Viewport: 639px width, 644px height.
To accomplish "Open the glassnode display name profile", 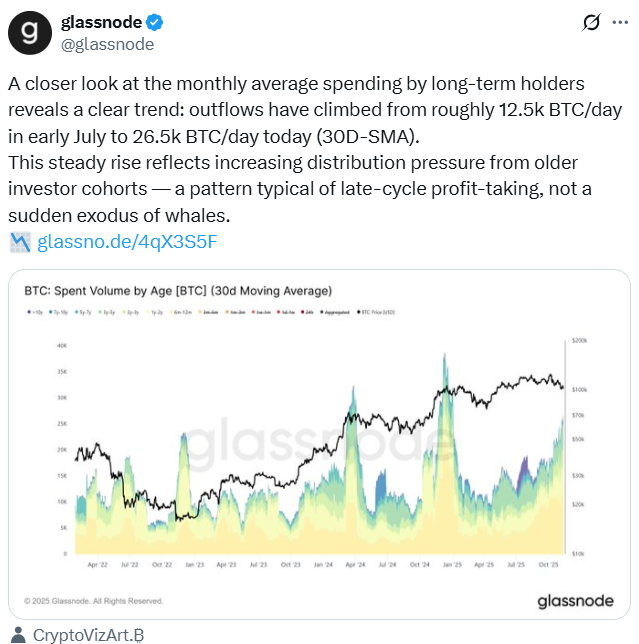I will coord(100,22).
